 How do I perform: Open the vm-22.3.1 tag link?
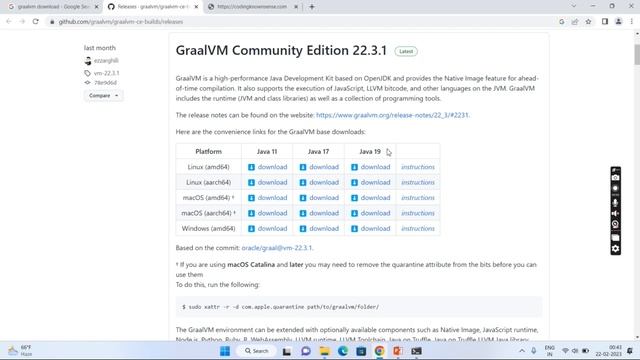tap(107, 73)
